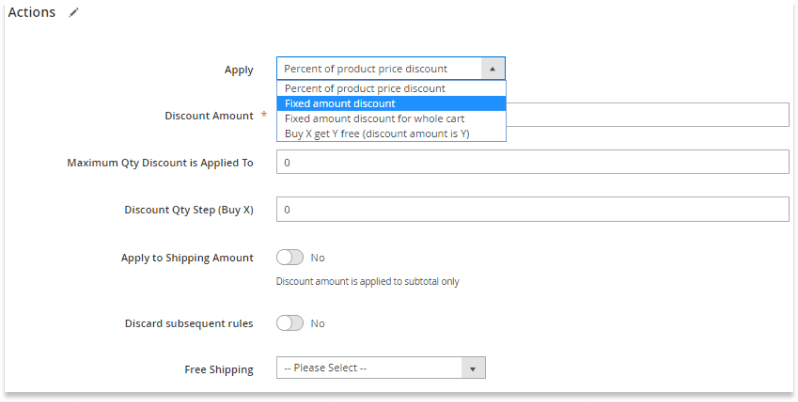Click the Discount Qty Step input field

(x=532, y=209)
